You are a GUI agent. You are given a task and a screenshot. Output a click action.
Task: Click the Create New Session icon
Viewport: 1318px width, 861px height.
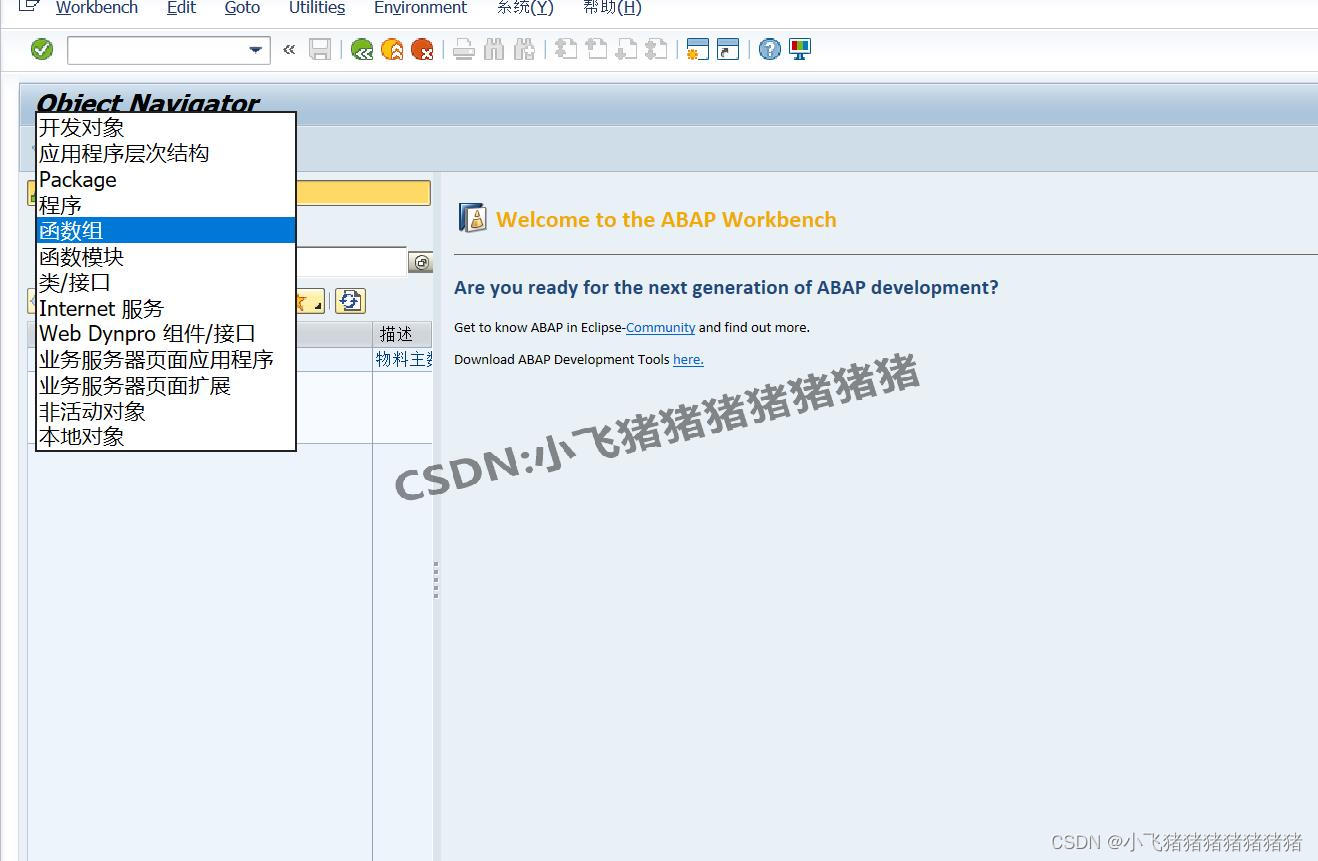pos(698,49)
